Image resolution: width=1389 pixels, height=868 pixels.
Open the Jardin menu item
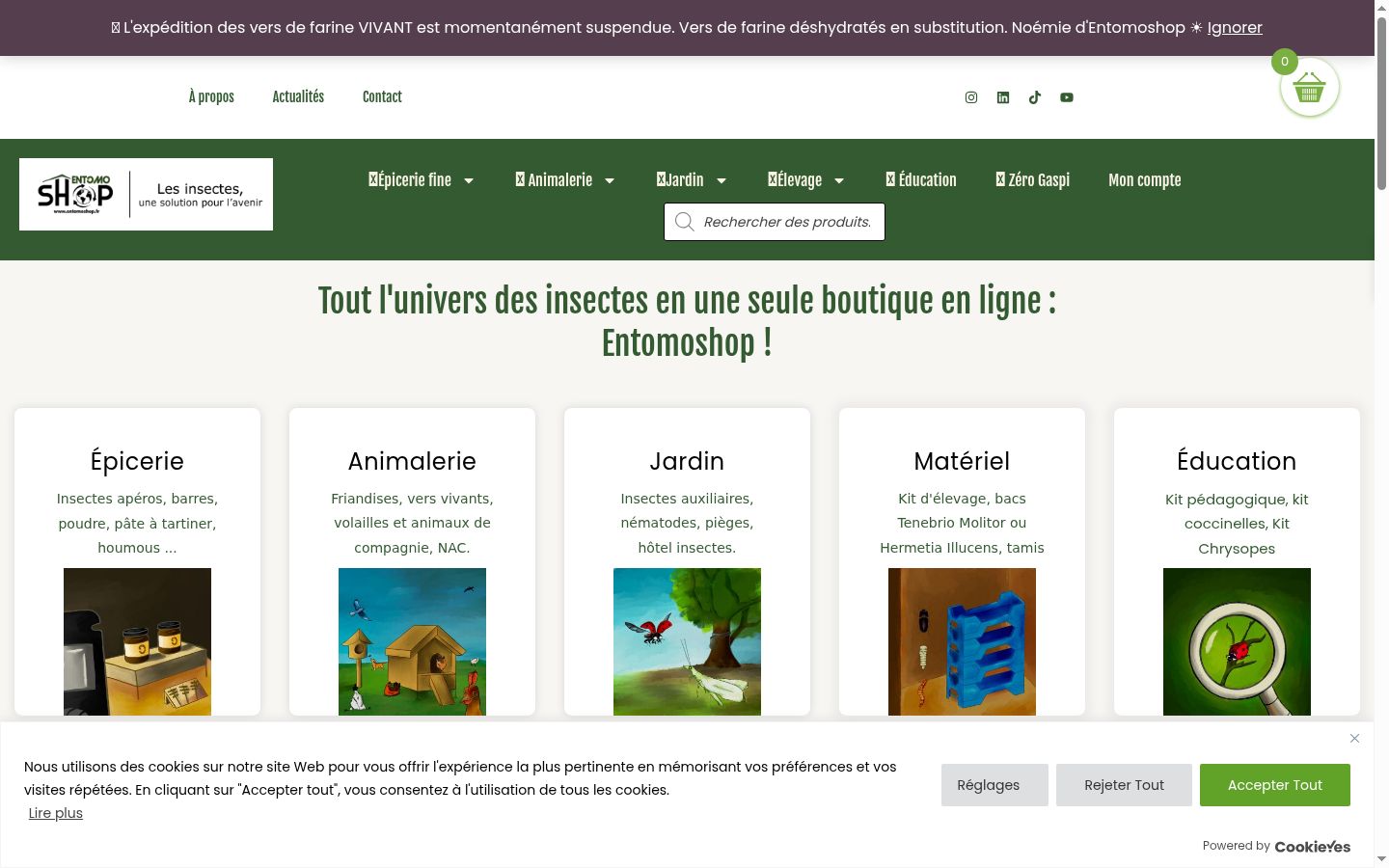point(680,180)
